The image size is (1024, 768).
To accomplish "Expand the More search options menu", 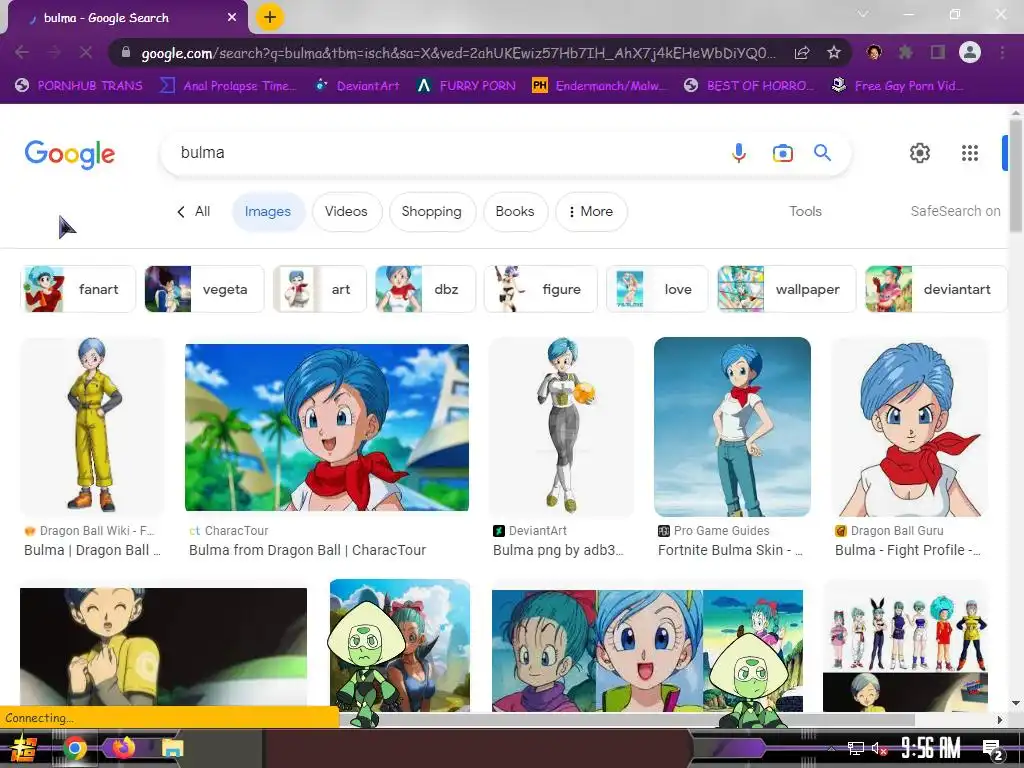I will tap(591, 212).
